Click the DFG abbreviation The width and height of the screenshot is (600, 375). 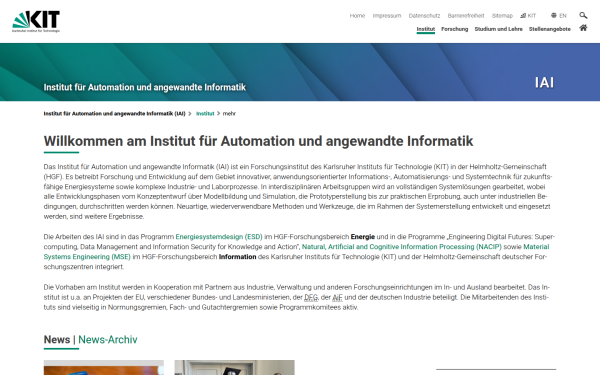311,297
